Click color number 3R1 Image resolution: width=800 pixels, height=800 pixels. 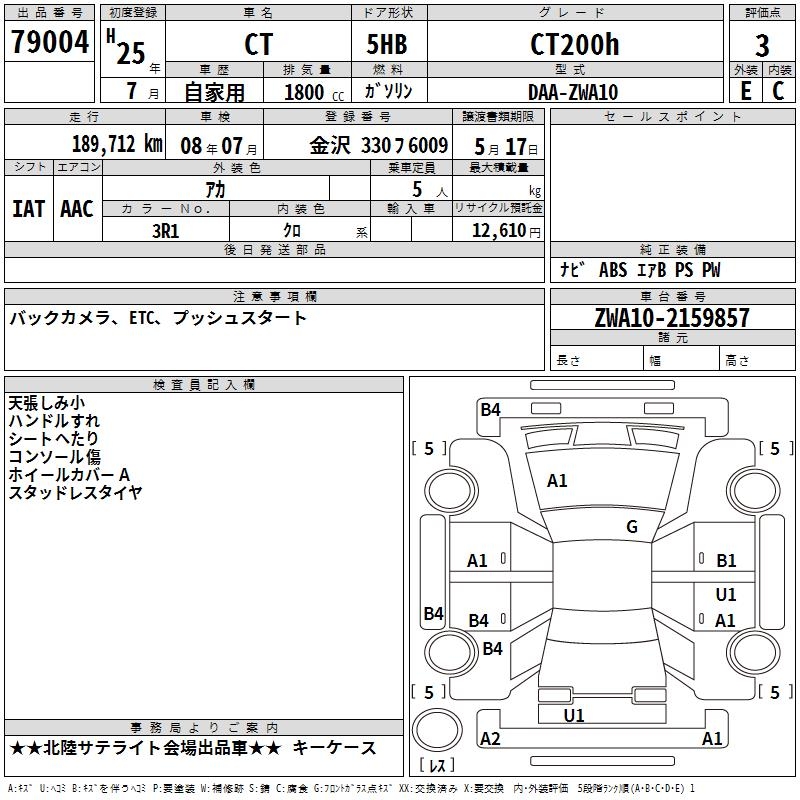tap(165, 231)
